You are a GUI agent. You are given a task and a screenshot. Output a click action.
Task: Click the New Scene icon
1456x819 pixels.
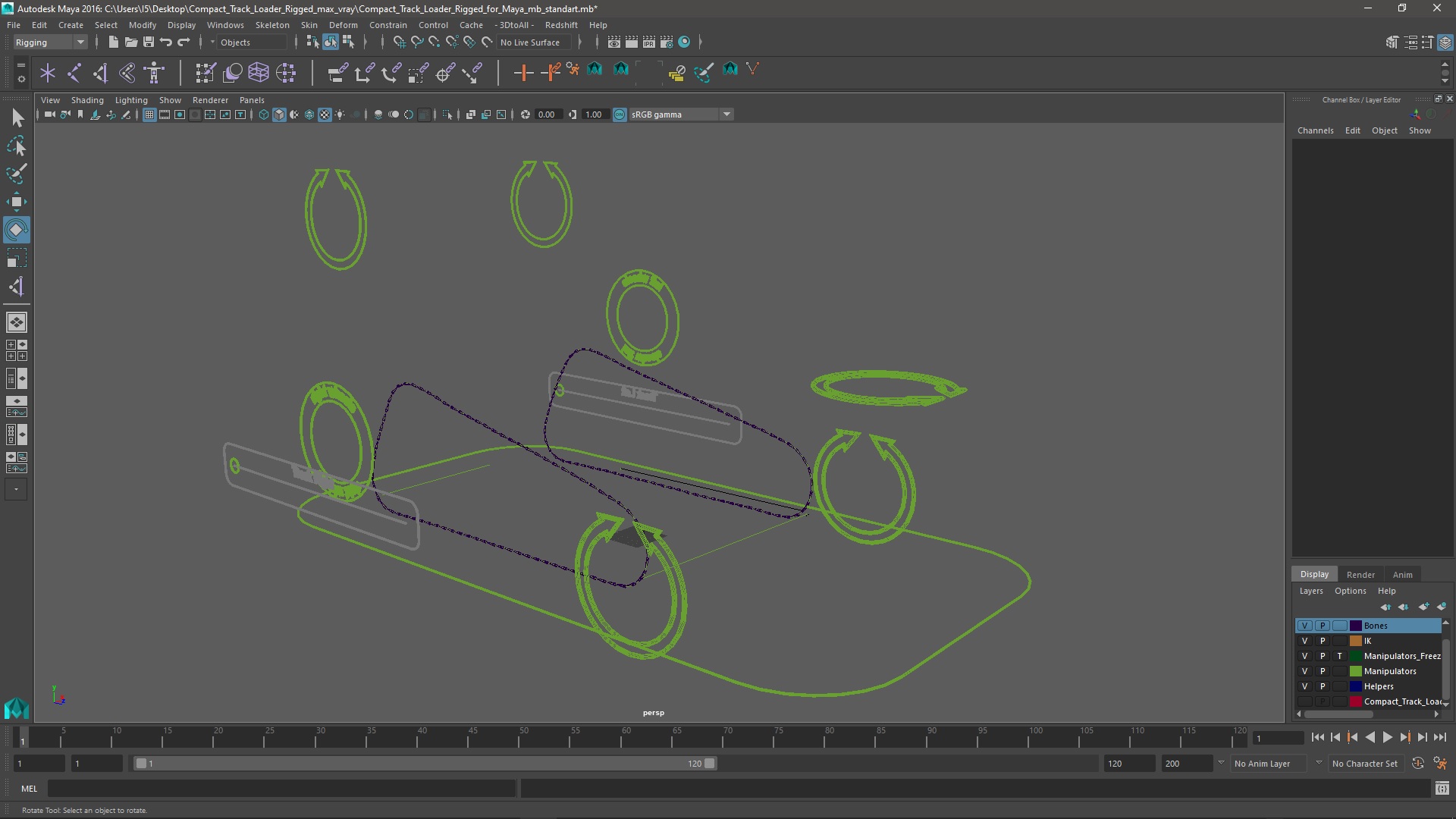pos(113,42)
